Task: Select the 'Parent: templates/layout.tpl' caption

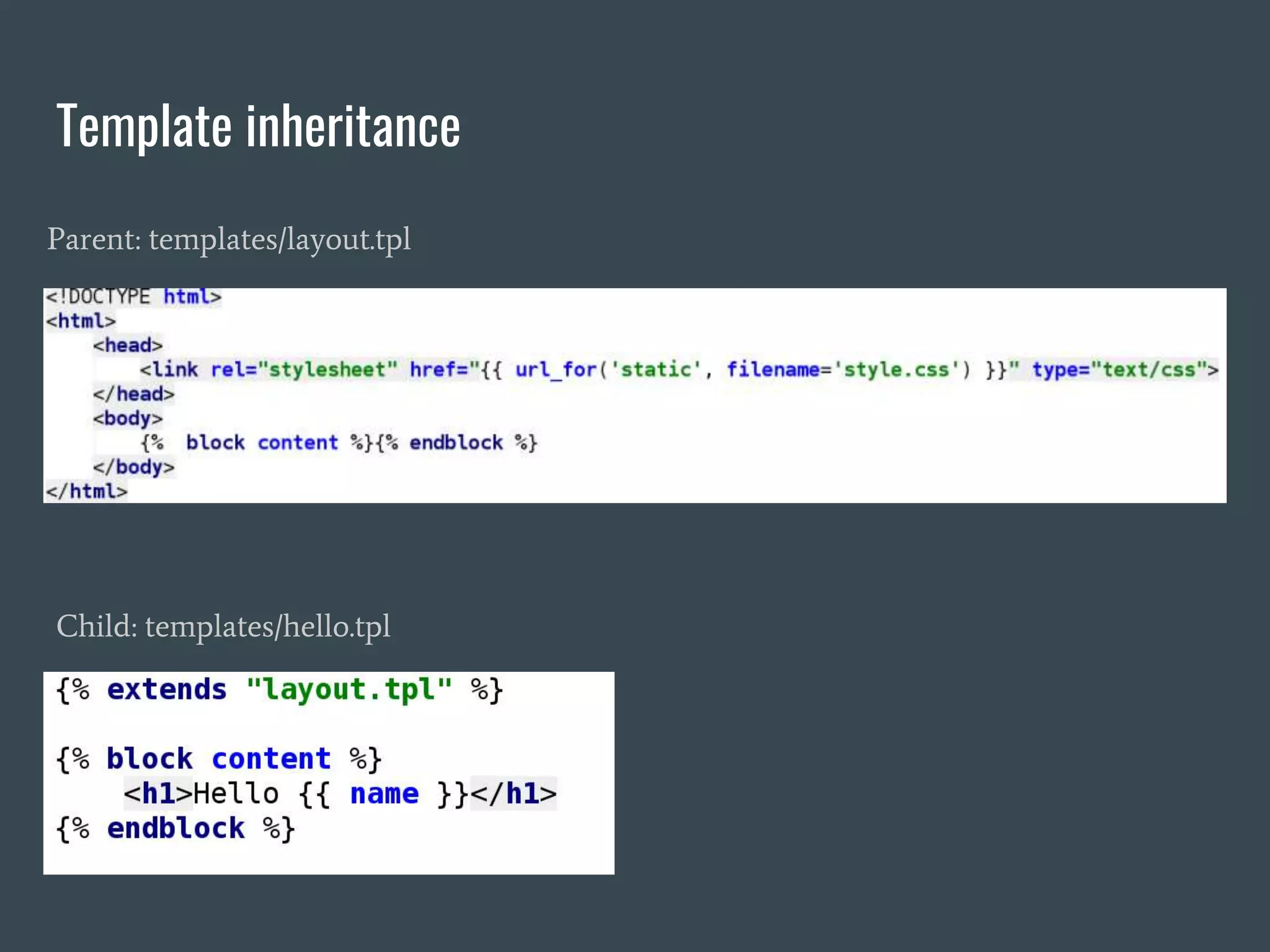Action: pos(229,239)
